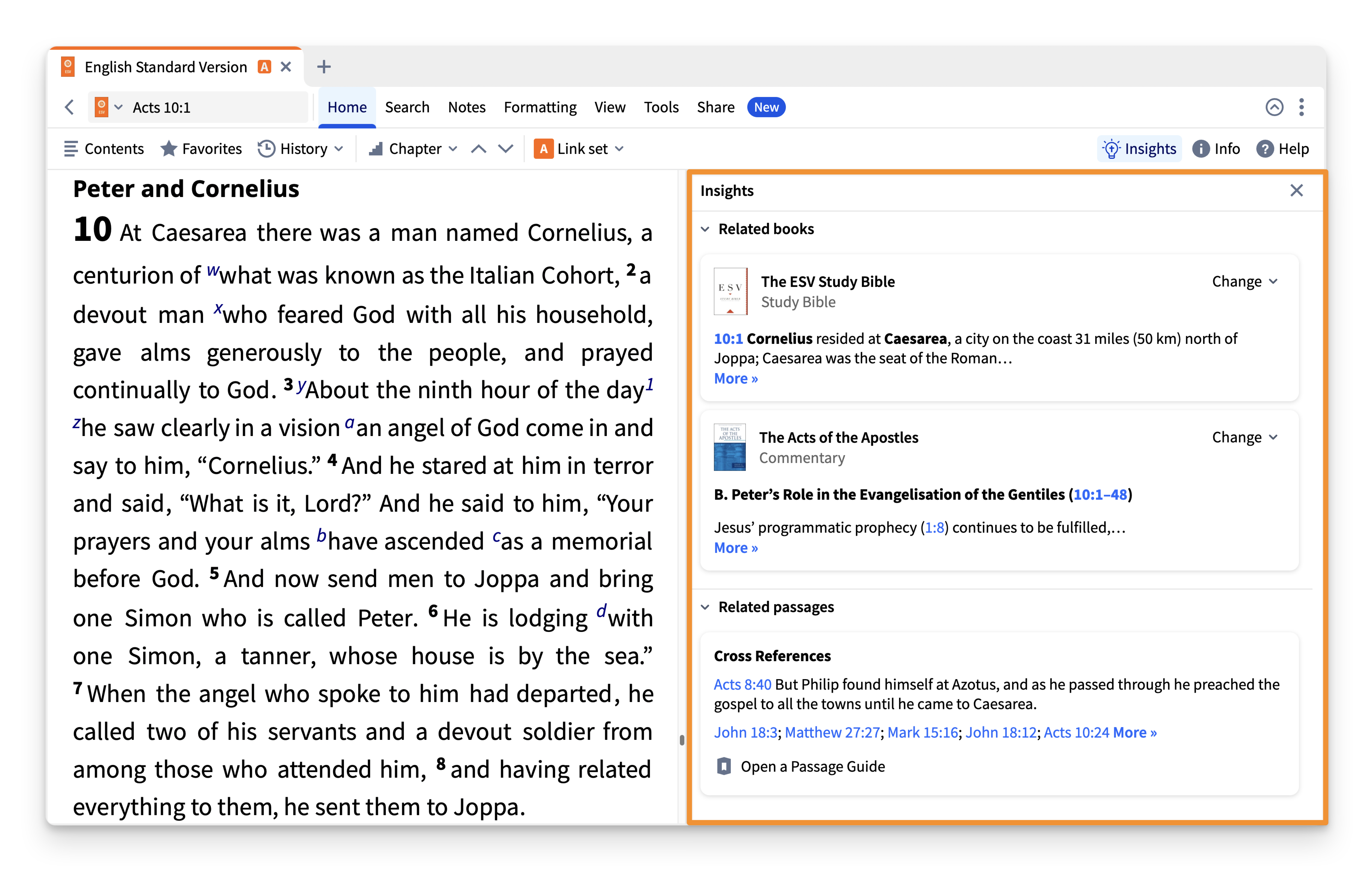Open Favorites star

pyautogui.click(x=201, y=149)
